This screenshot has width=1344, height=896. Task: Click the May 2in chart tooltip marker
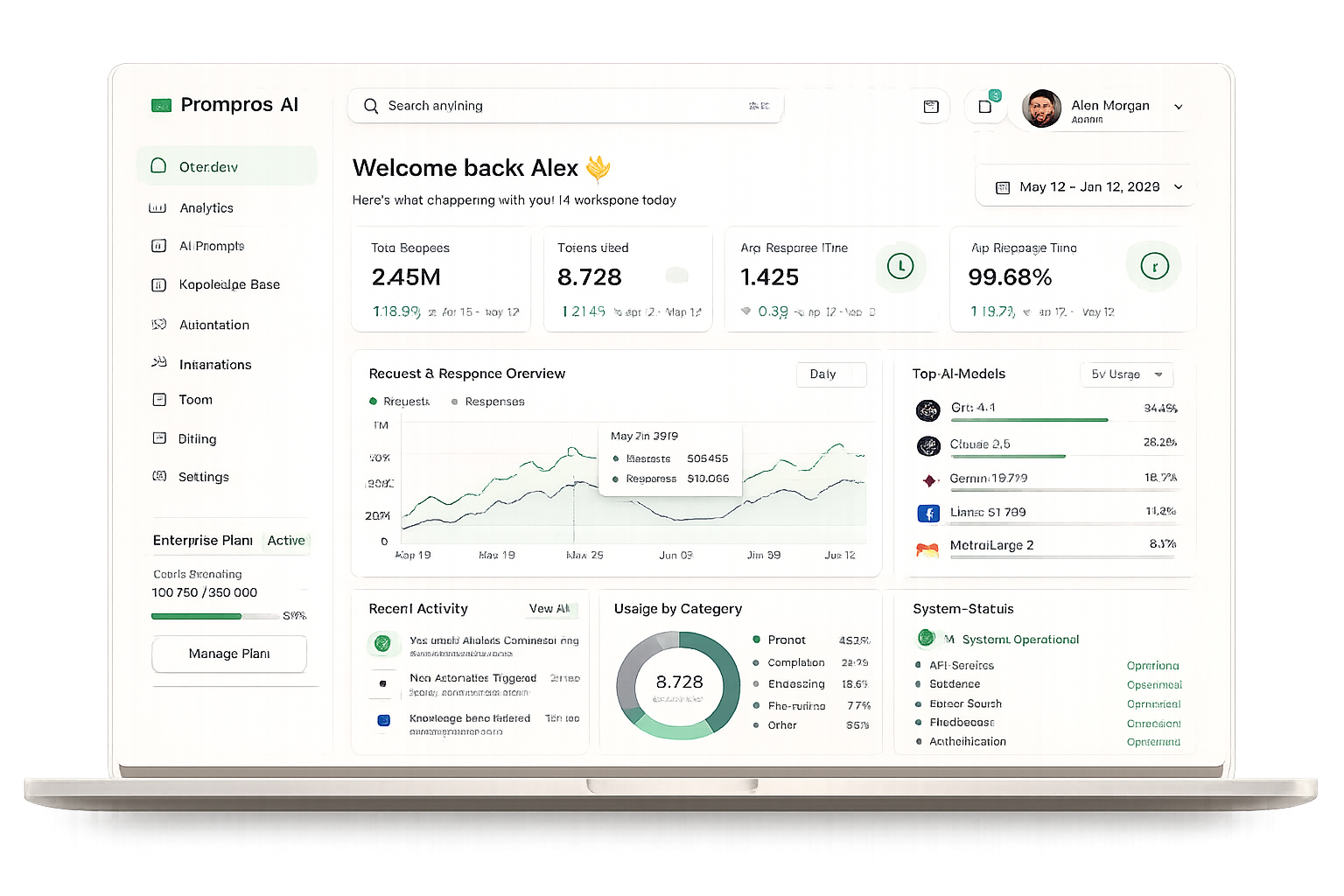tap(574, 452)
